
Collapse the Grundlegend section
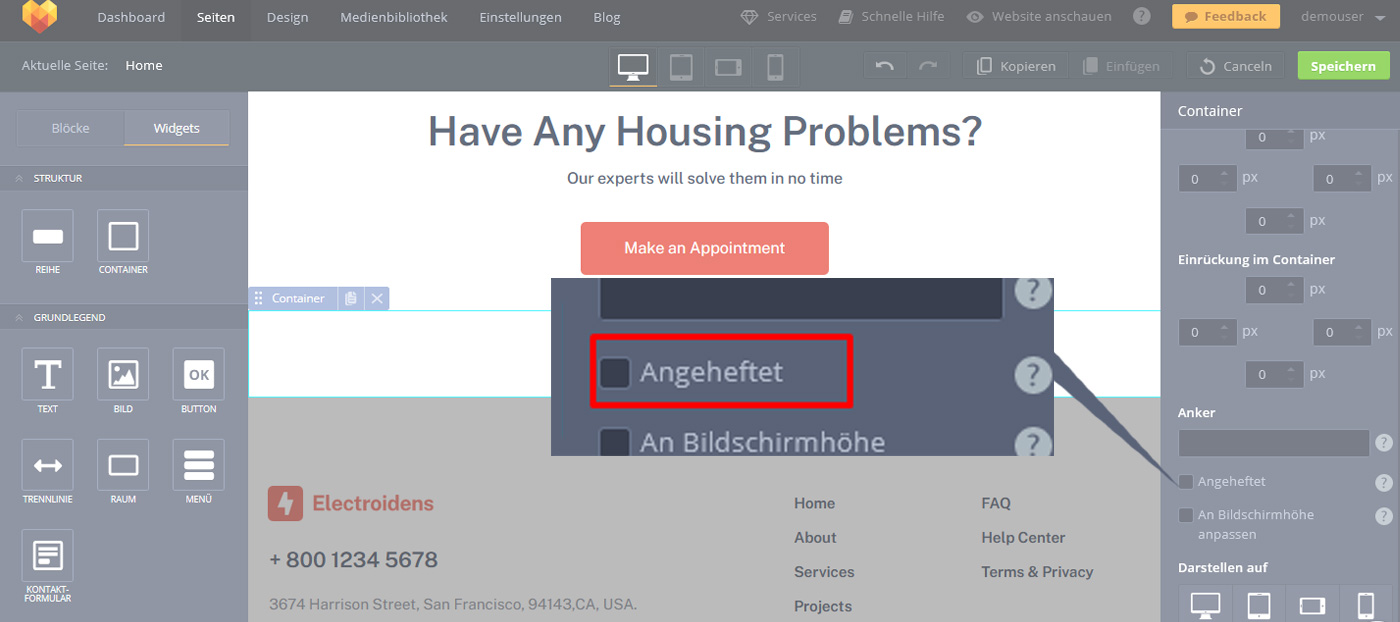19,317
